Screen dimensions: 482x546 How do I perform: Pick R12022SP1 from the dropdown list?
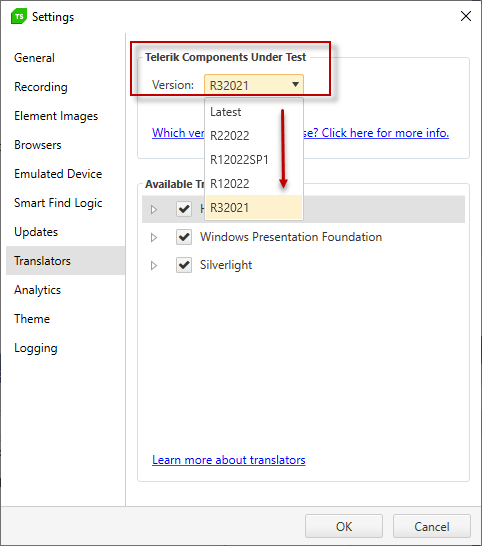(x=254, y=160)
